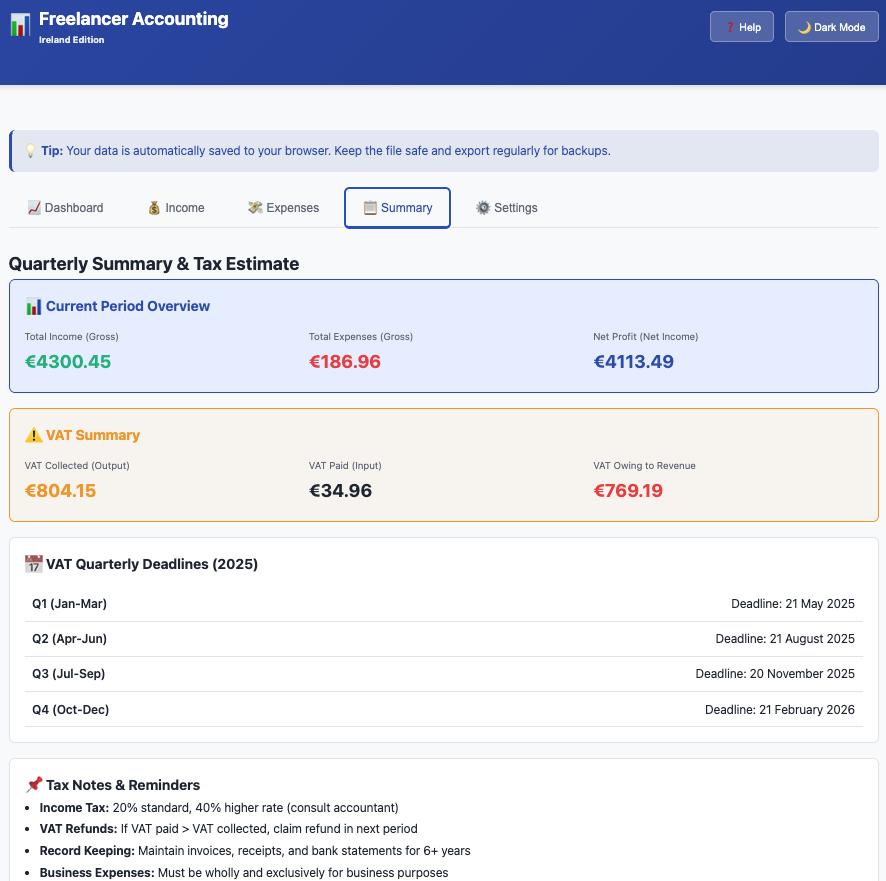This screenshot has width=886, height=881.
Task: Click the 'Freelancer Accounting' title text
Action: tap(133, 19)
